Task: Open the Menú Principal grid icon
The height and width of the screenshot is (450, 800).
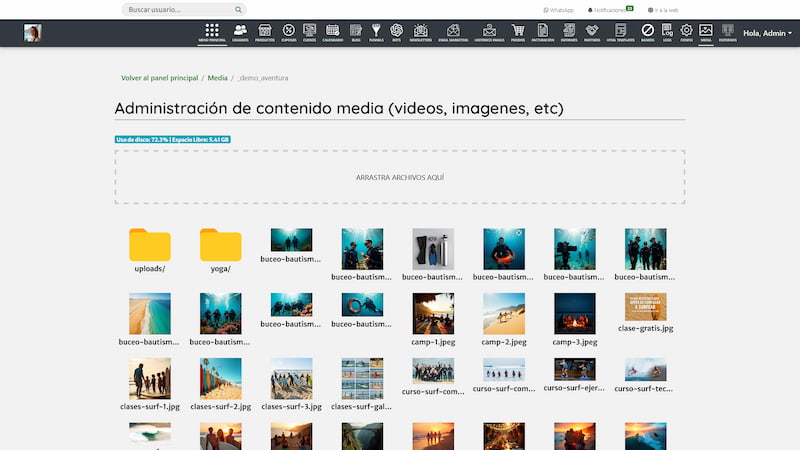Action: pos(212,33)
